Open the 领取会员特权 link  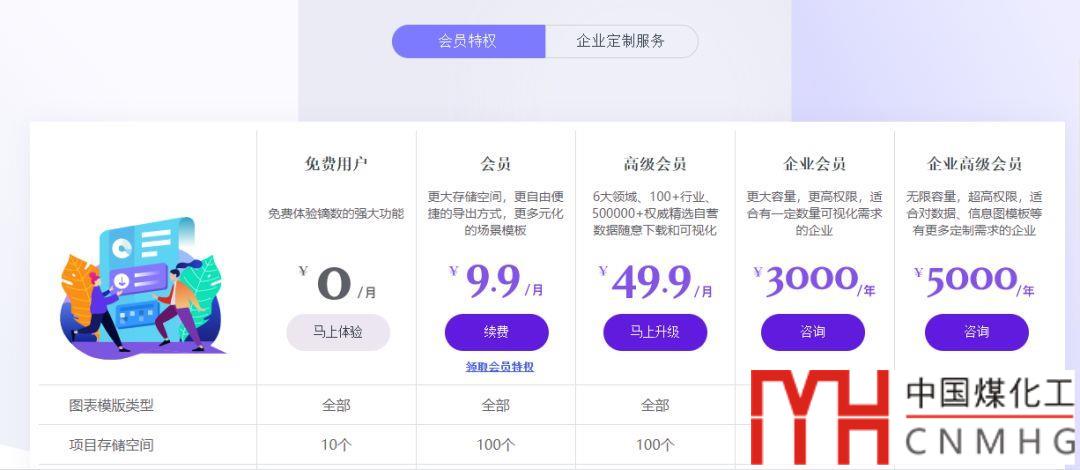coord(500,367)
